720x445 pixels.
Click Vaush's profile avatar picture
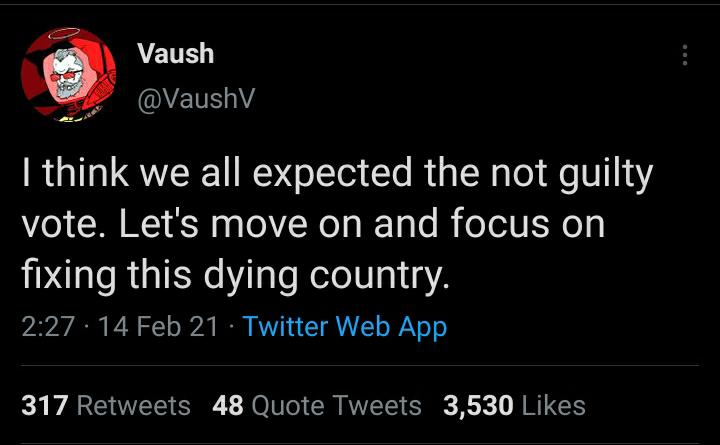coord(68,76)
